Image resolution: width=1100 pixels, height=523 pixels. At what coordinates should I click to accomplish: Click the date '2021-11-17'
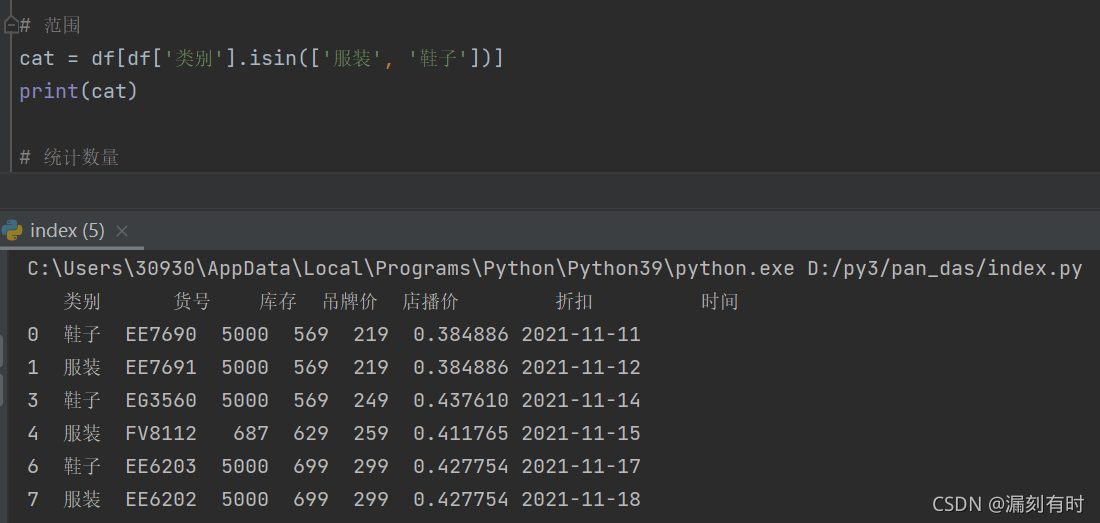click(581, 466)
